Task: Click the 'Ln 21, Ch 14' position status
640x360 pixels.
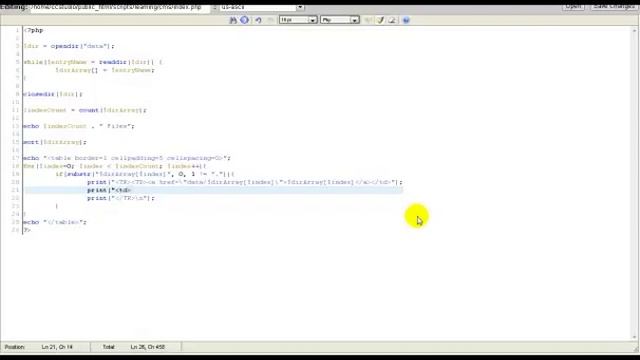Action: [57, 347]
